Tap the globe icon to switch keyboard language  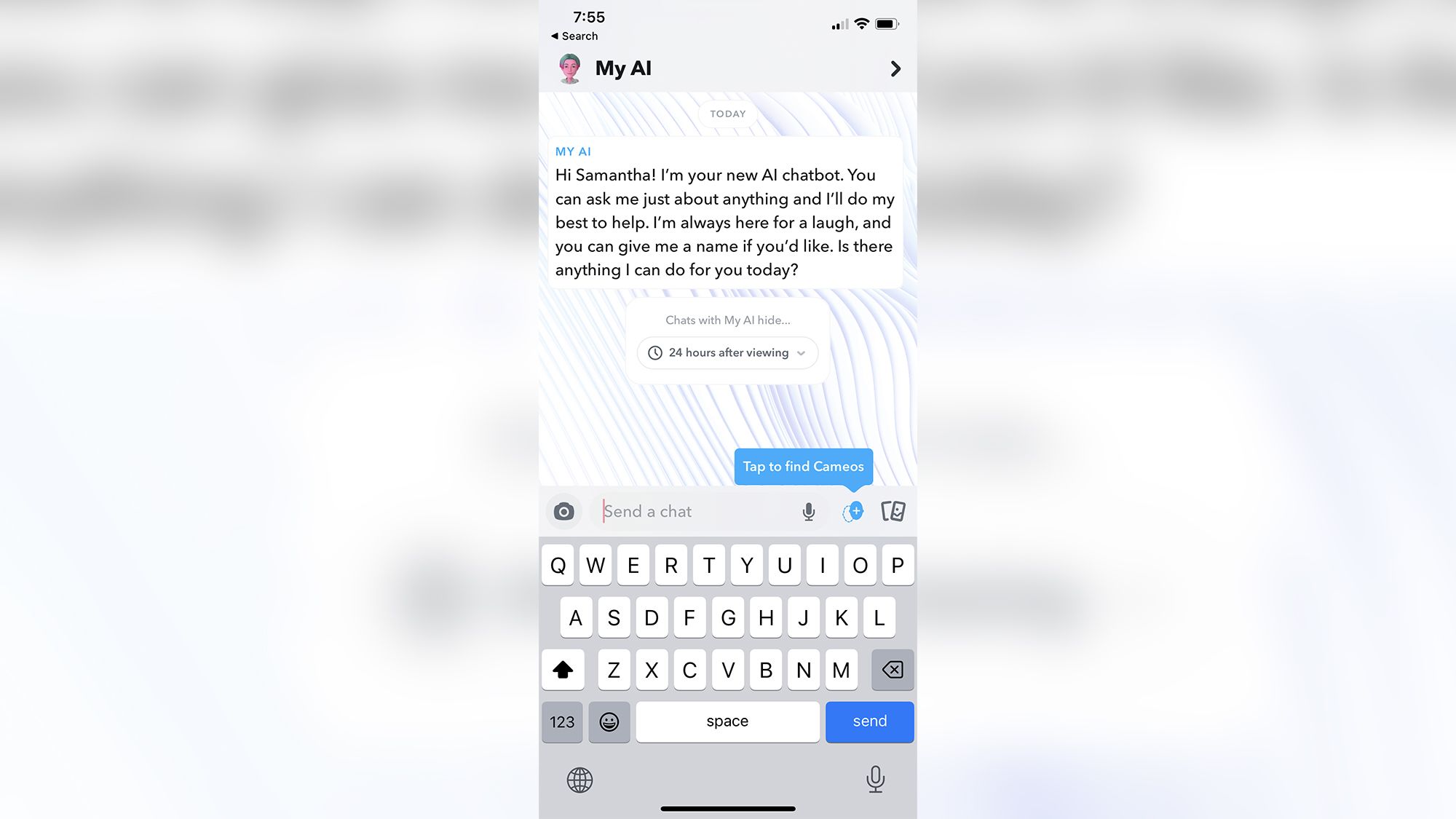[579, 779]
